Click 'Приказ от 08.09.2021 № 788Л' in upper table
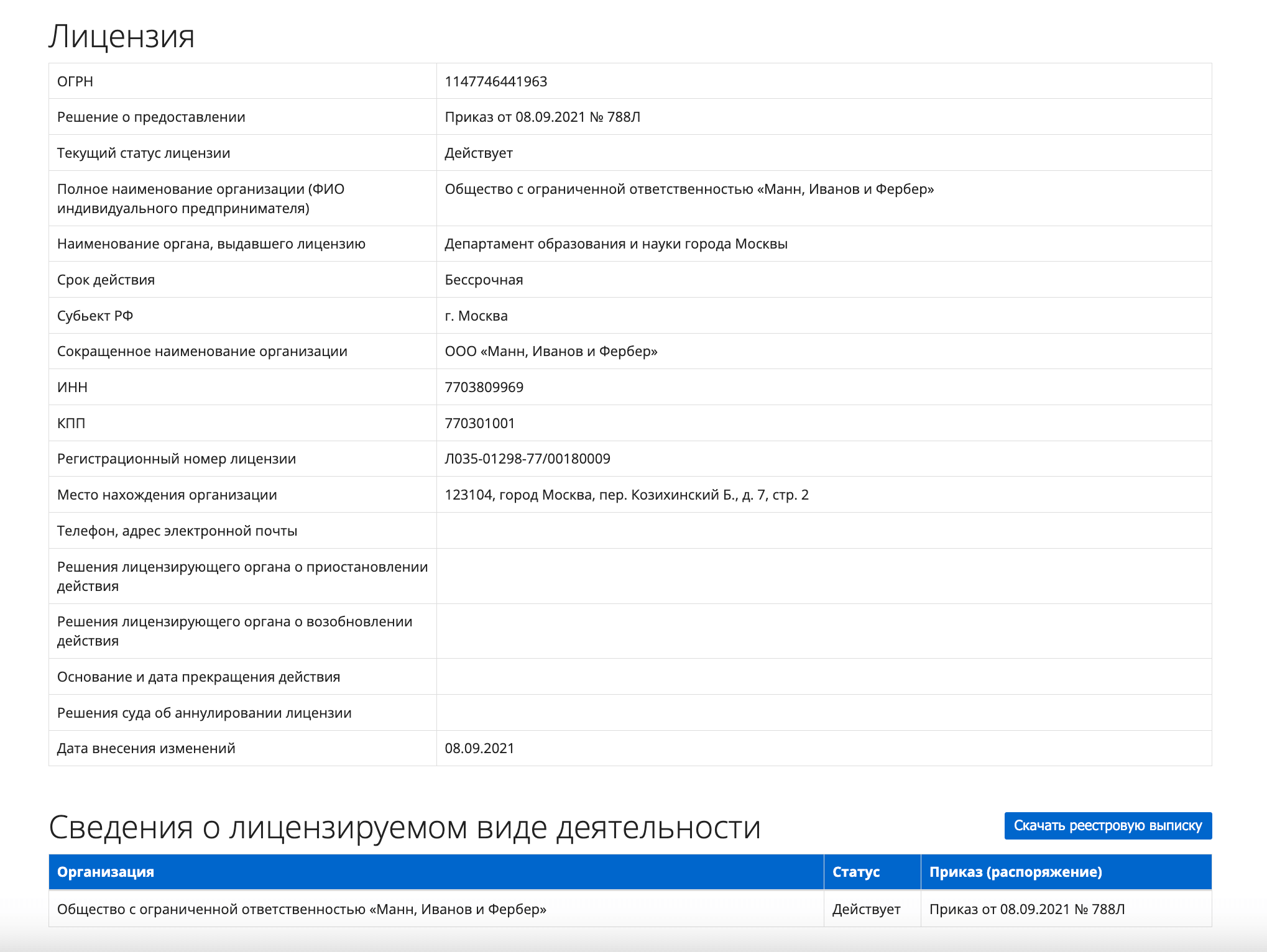1267x952 pixels. coord(543,117)
